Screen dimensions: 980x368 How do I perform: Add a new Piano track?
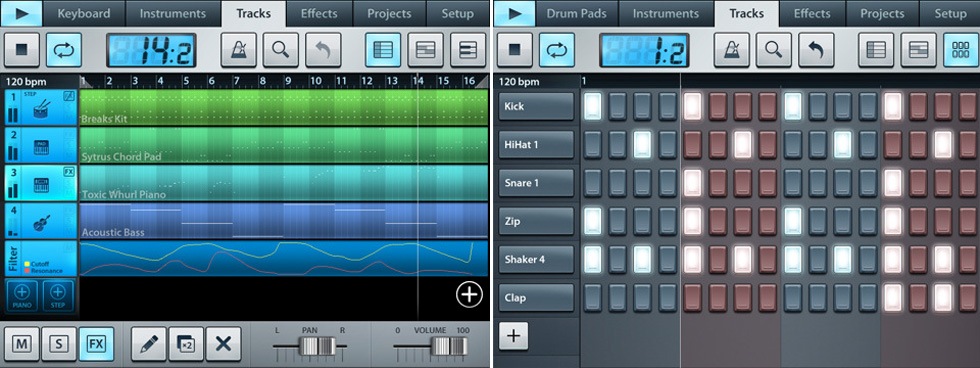tap(21, 296)
